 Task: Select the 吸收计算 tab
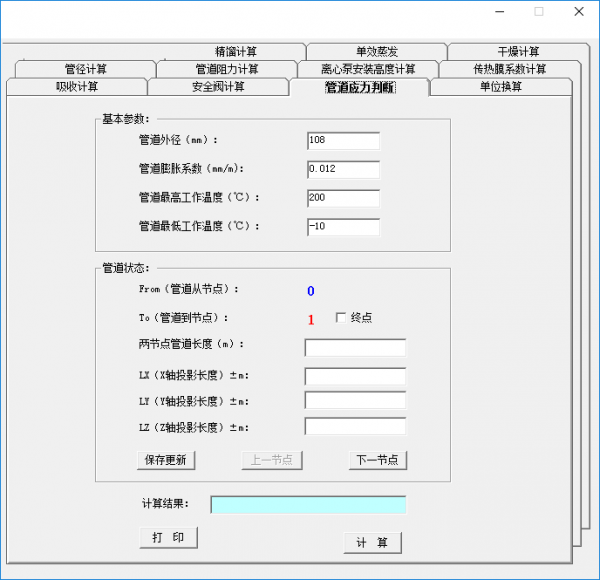(x=77, y=87)
